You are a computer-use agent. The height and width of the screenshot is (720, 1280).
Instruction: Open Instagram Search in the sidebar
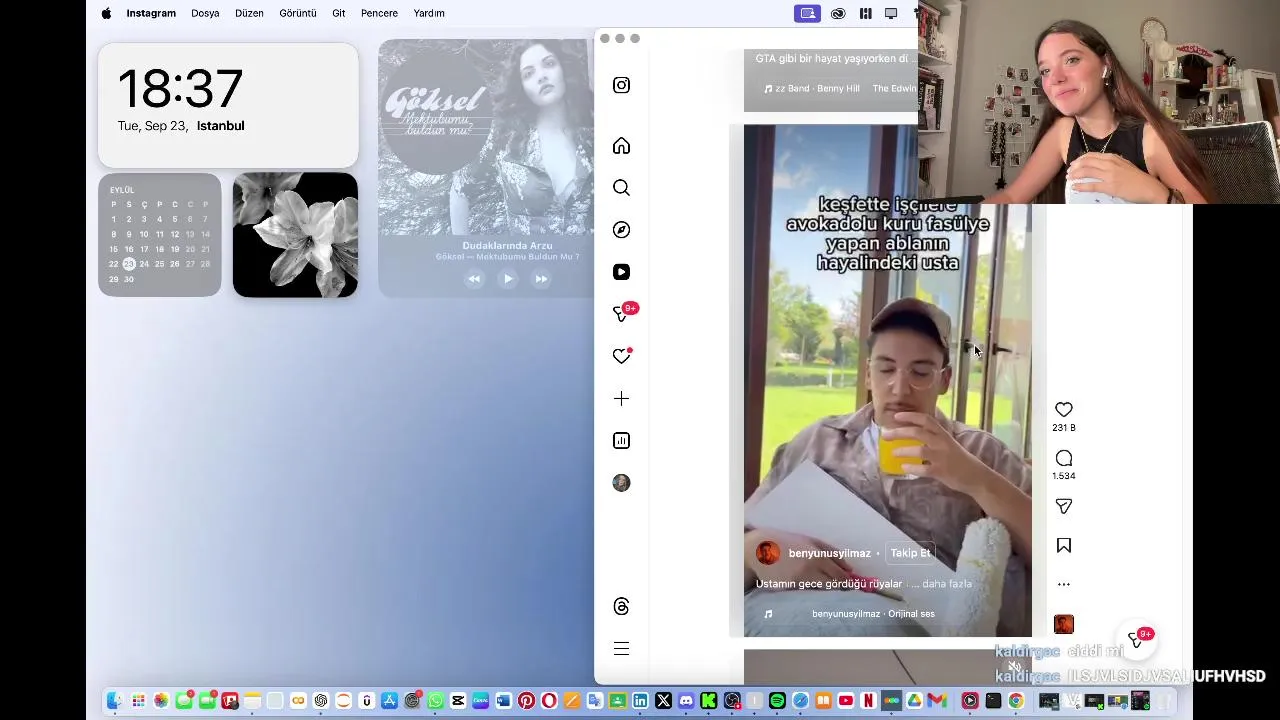[621, 188]
